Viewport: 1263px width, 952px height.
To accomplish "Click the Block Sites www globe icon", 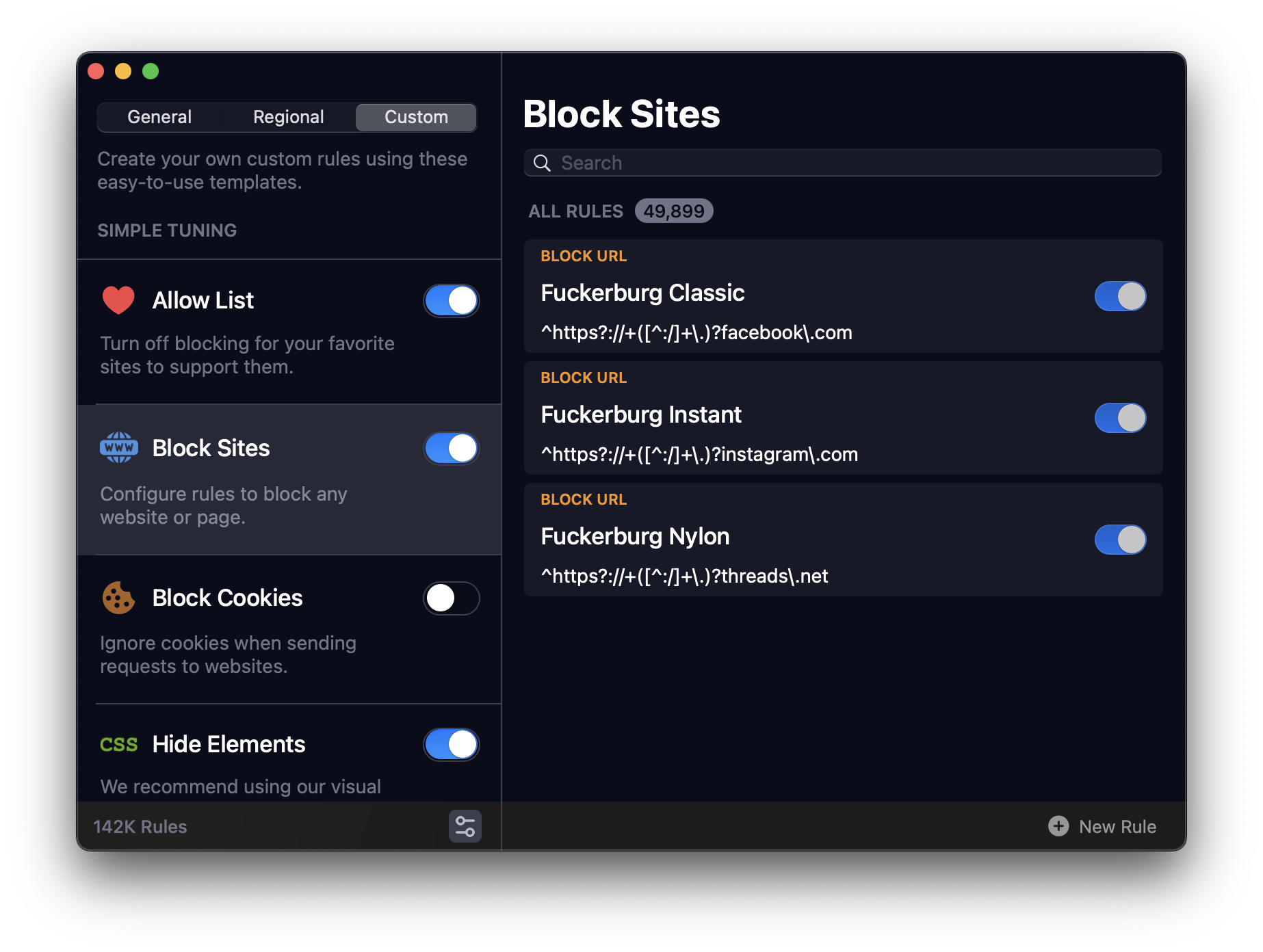I will [x=119, y=448].
